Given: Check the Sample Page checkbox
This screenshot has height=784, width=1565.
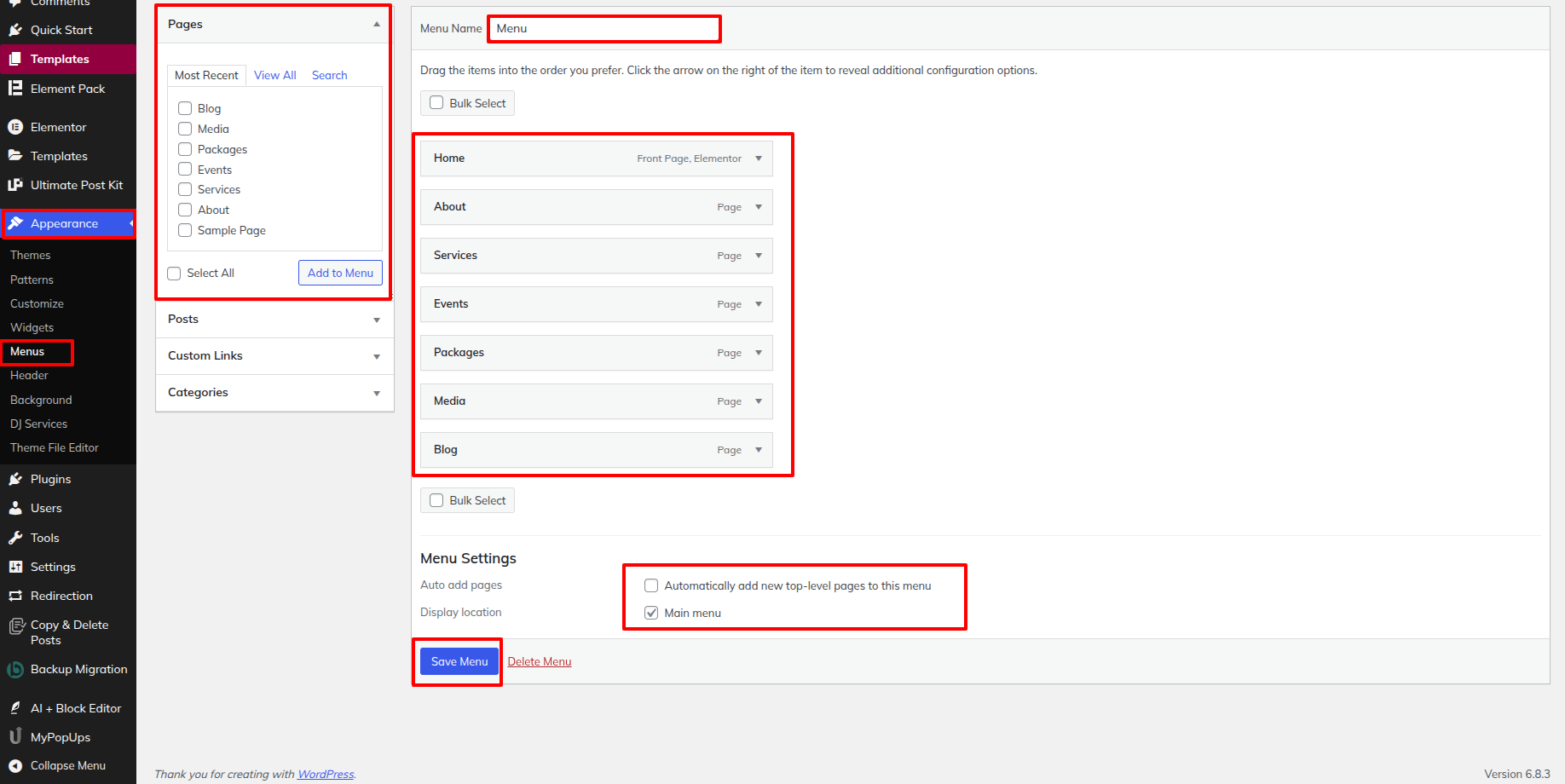Looking at the screenshot, I should 185,230.
